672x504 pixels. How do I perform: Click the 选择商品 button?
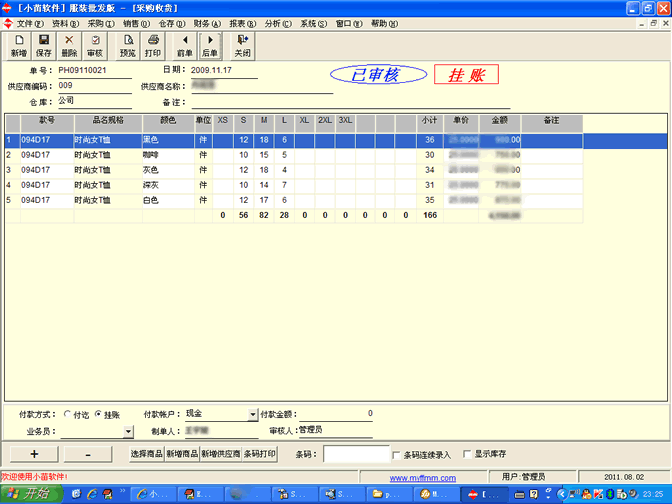pos(146,454)
